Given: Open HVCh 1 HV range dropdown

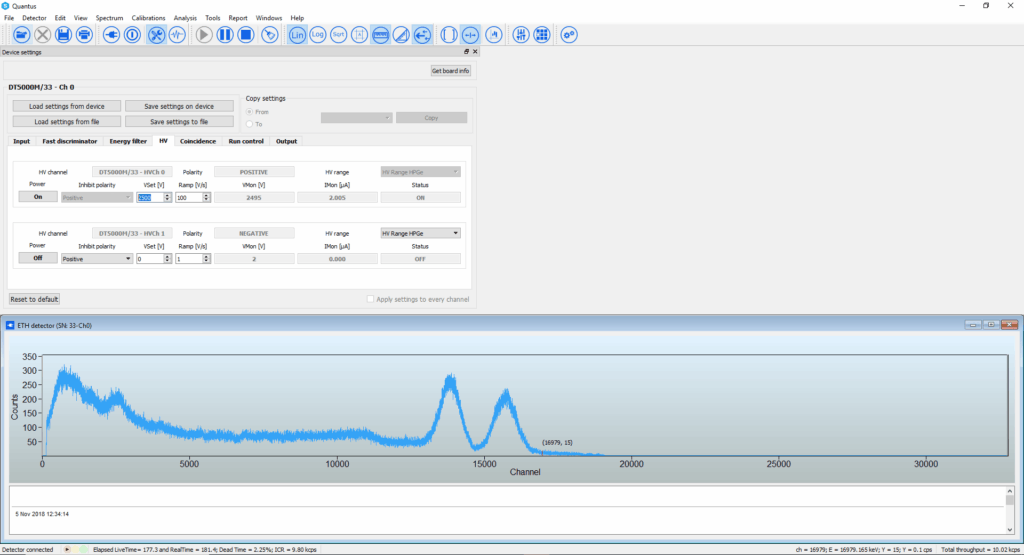Looking at the screenshot, I should [421, 233].
